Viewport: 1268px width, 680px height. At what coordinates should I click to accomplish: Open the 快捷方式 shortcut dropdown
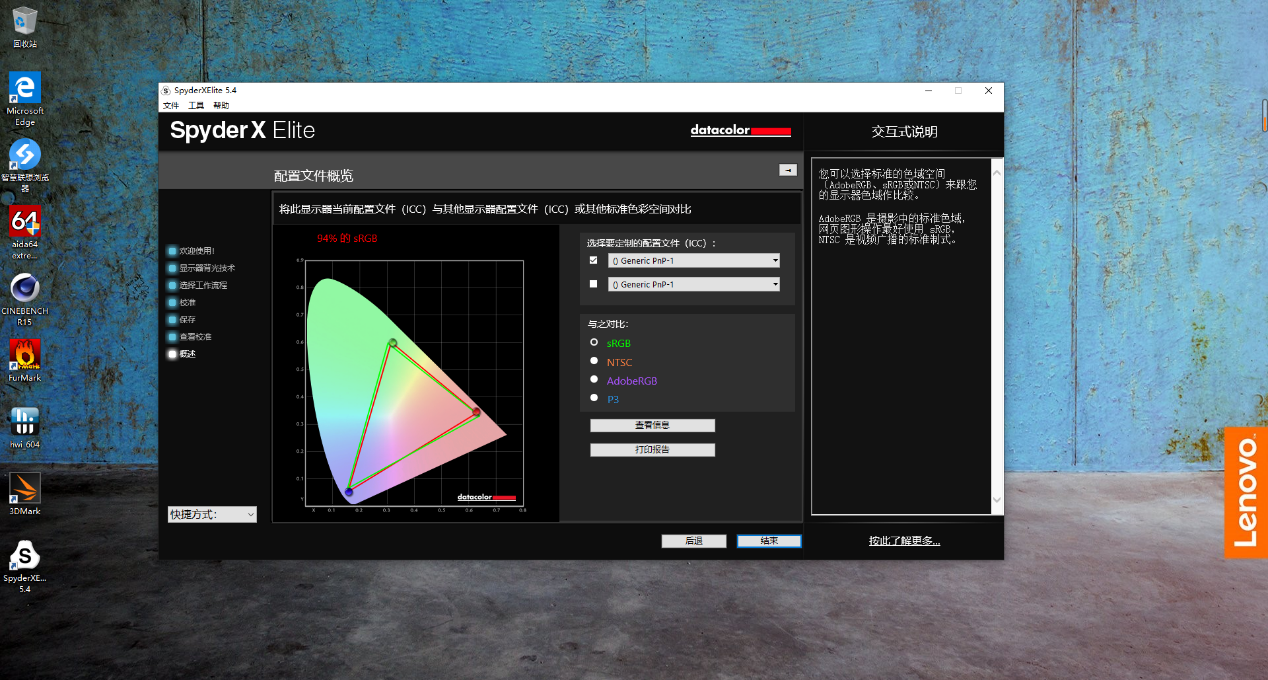[212, 514]
